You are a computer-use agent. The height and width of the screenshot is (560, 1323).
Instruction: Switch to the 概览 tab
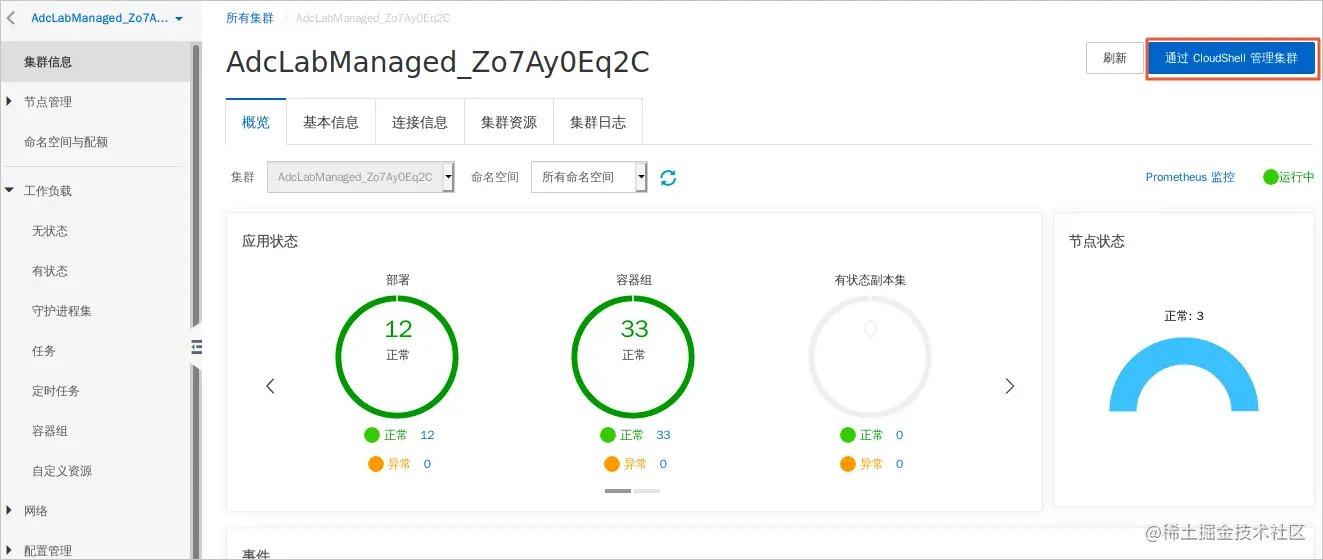click(x=256, y=122)
